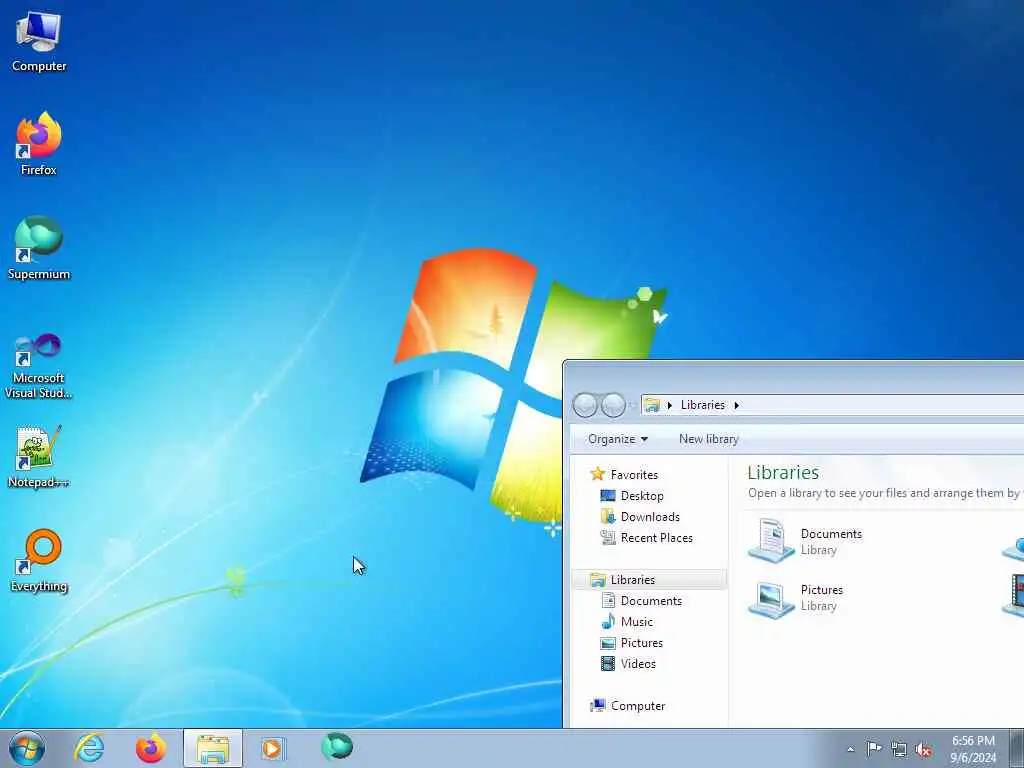Click the New library button

pos(709,439)
